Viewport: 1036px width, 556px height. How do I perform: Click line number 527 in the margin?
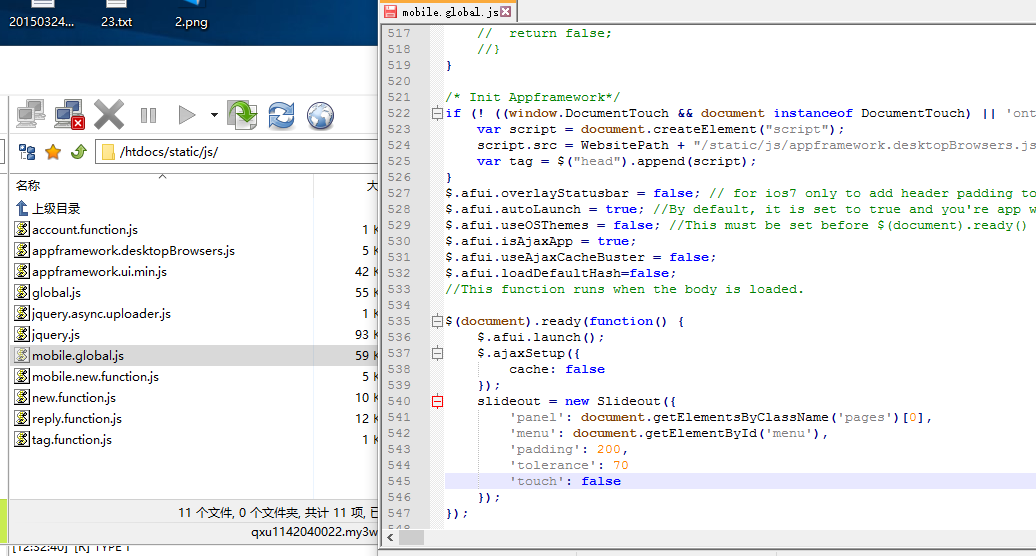399,193
